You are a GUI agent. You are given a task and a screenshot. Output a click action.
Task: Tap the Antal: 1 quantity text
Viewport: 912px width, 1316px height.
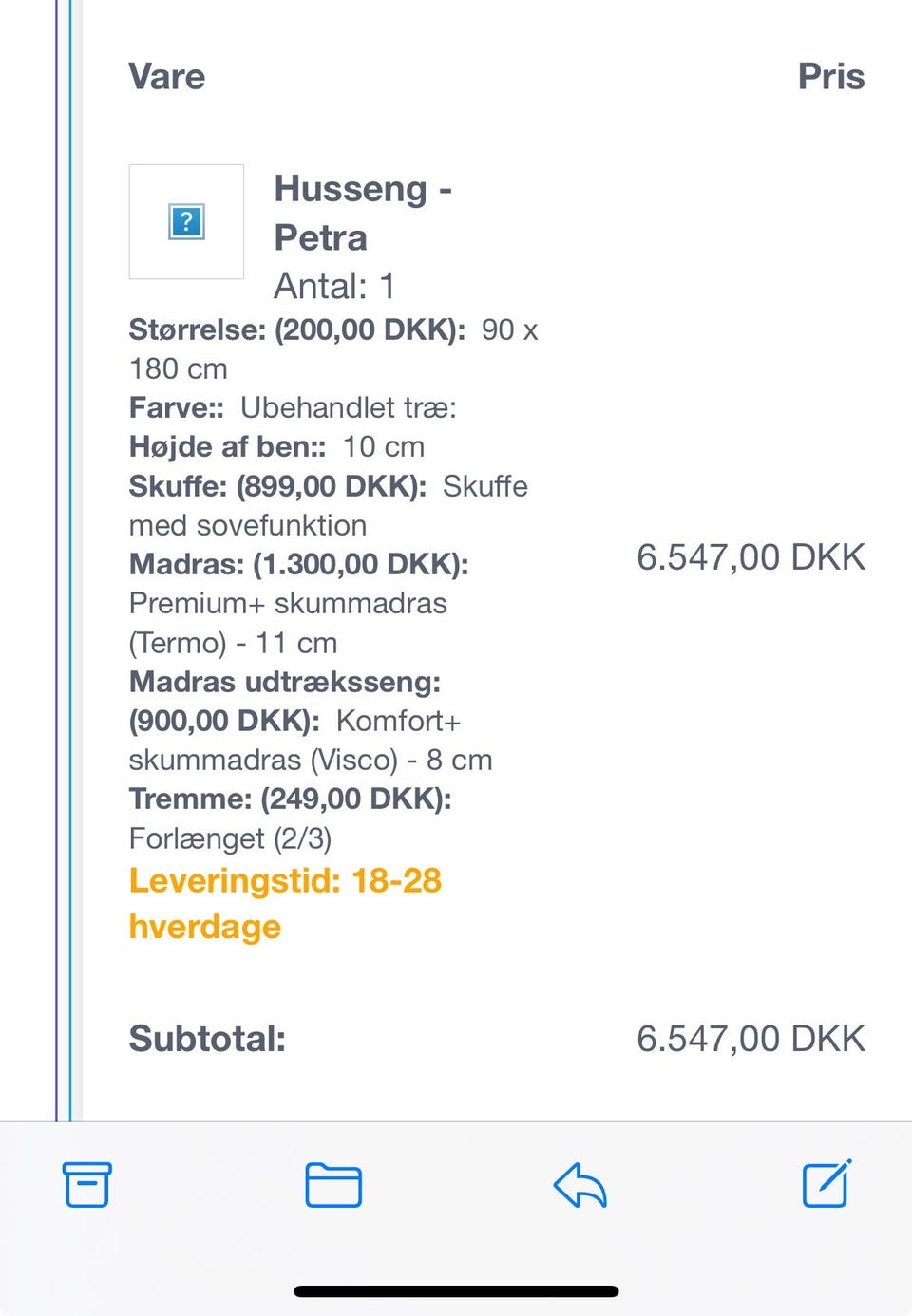pyautogui.click(x=334, y=286)
